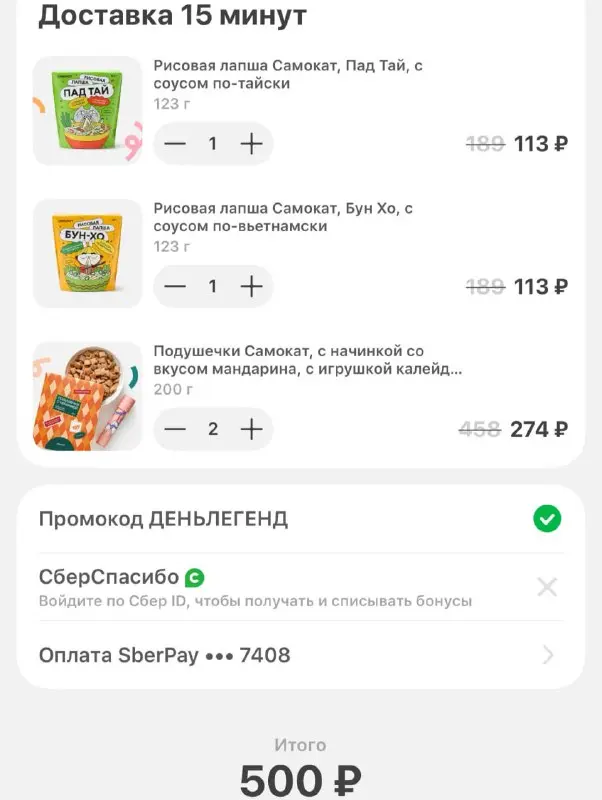This screenshot has height=800, width=602.
Task: Increase Пад Тай noodle quantity with plus
Action: coord(252,144)
